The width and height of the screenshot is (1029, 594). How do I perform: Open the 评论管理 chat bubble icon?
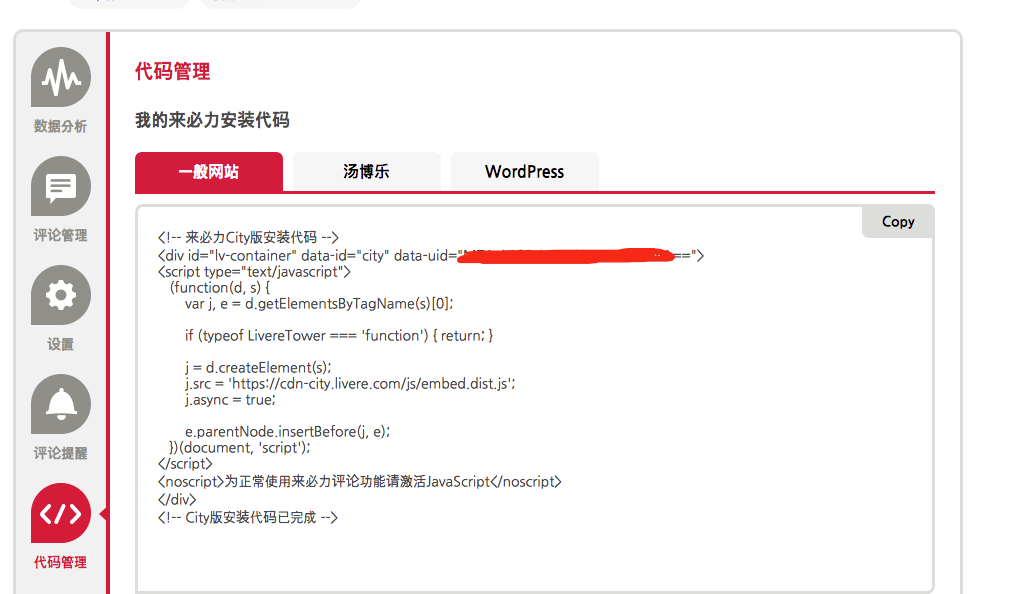click(60, 186)
